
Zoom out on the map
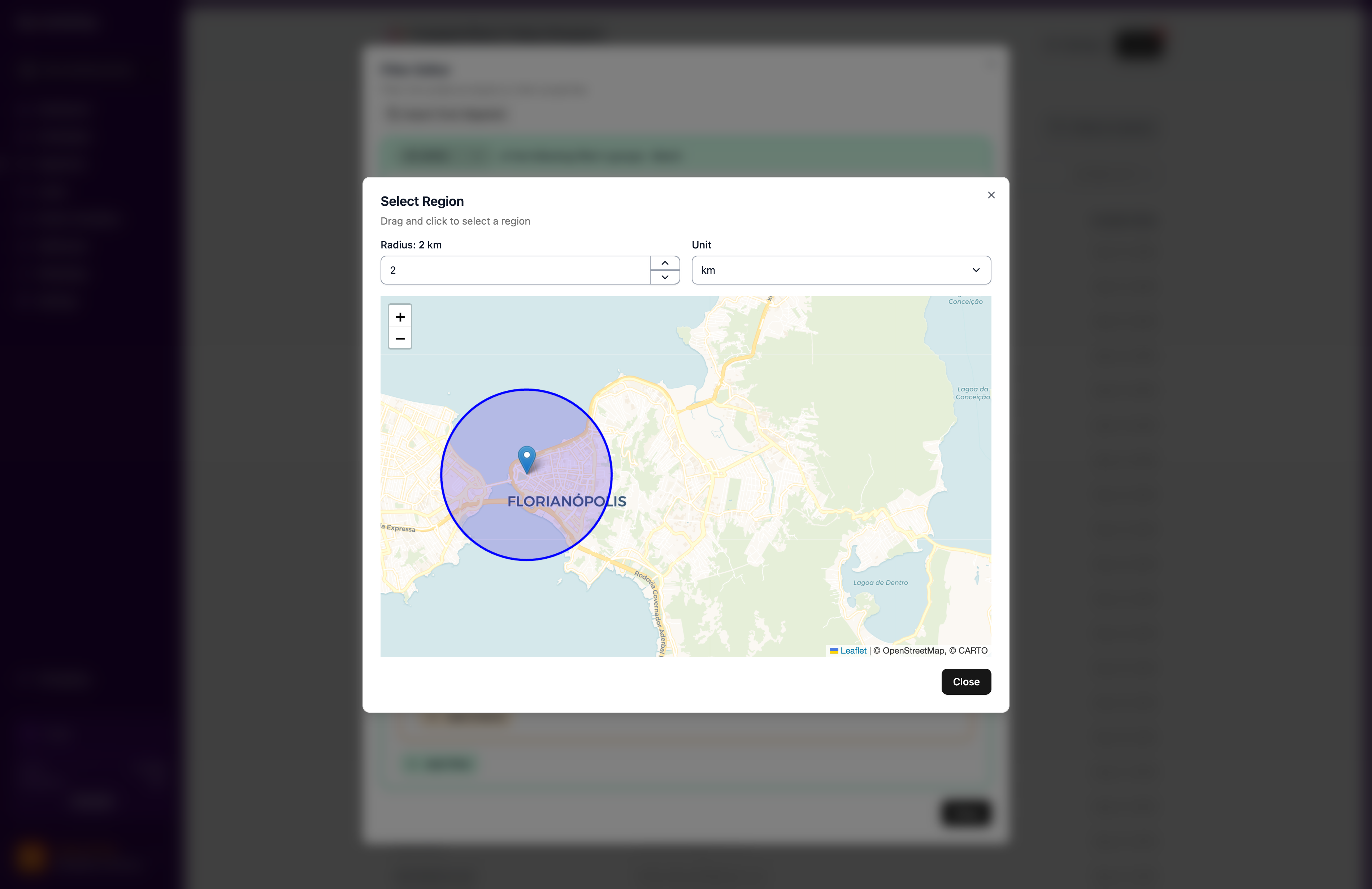pos(400,338)
